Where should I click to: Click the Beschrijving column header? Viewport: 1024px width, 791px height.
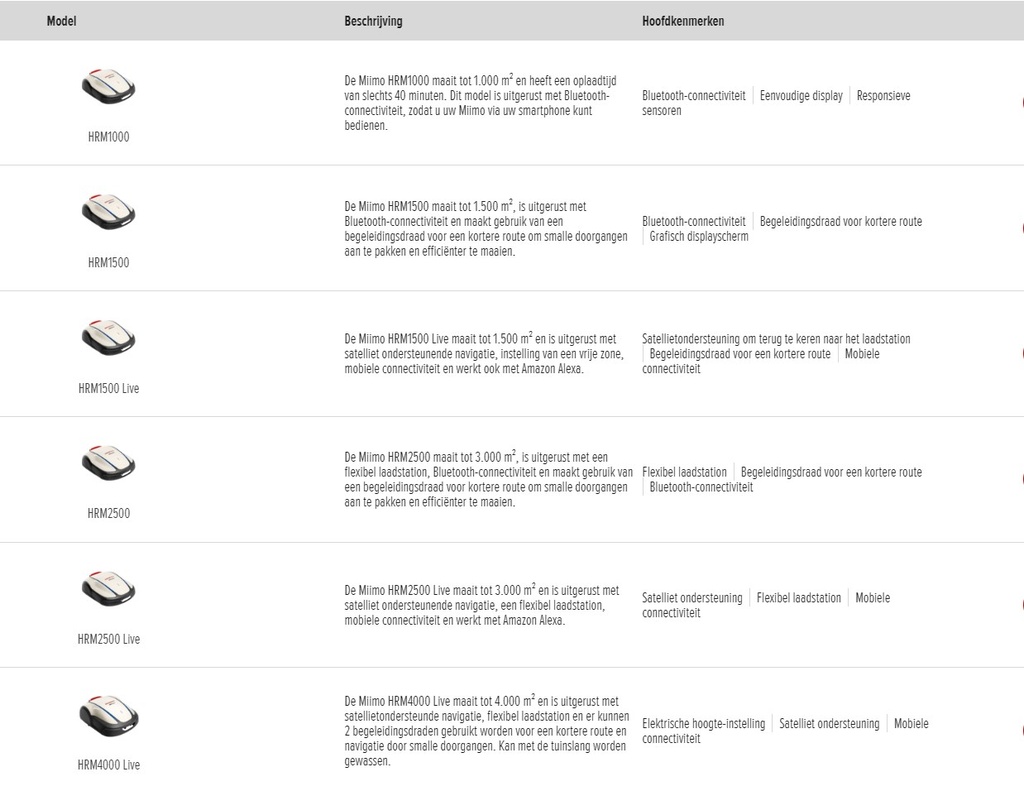(374, 21)
